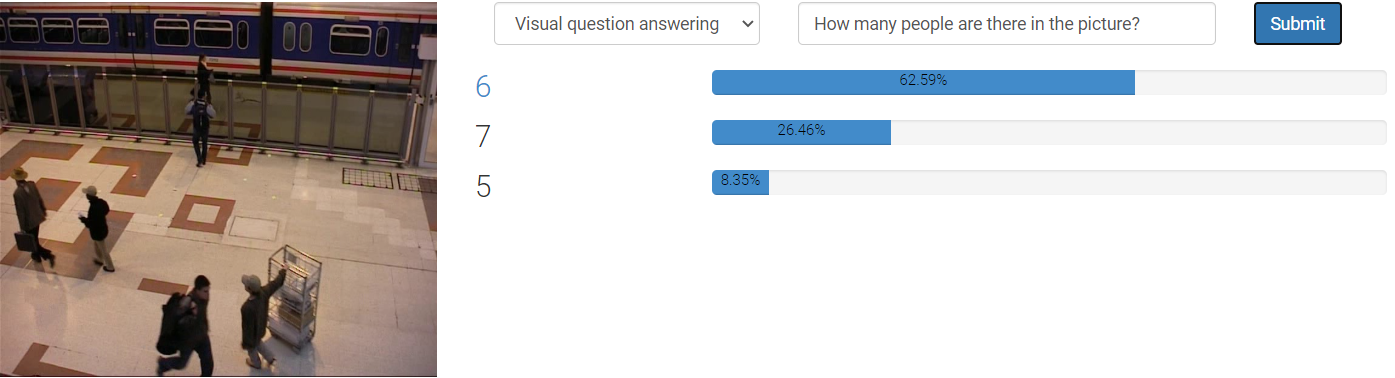Screen dimensions: 1395x378
Task: Select the answer "6"
Action: (483, 86)
